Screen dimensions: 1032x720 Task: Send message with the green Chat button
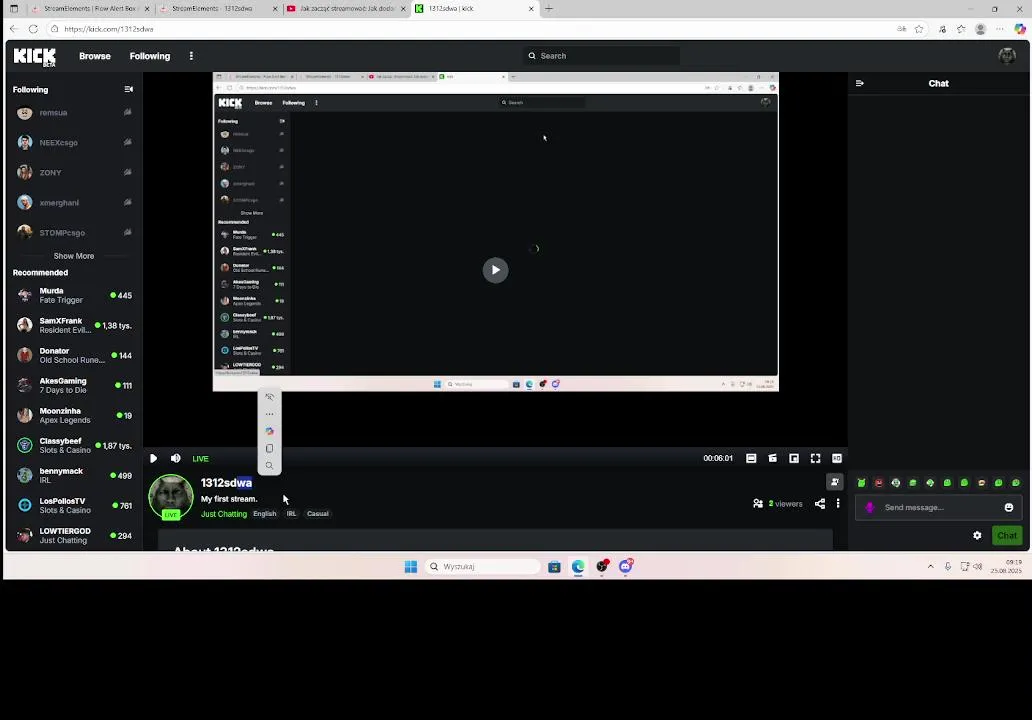pyautogui.click(x=1007, y=536)
